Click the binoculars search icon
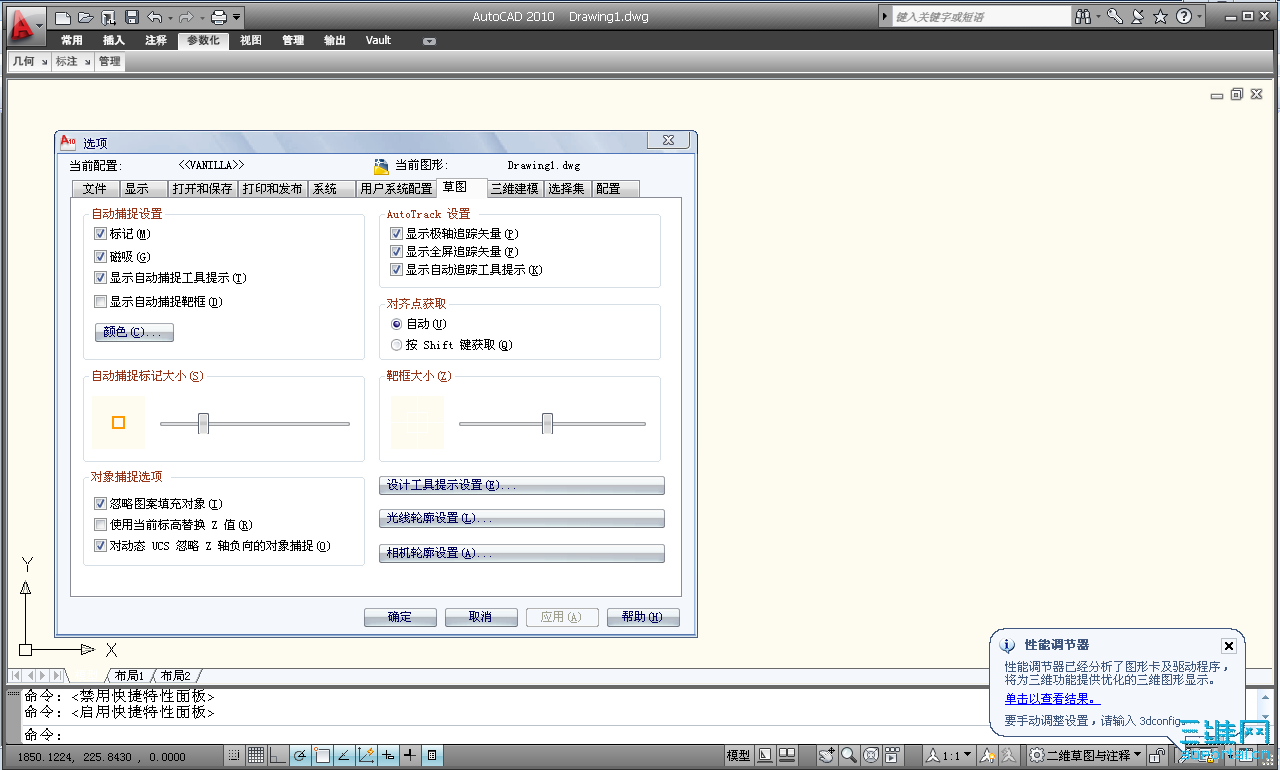The image size is (1280, 770). tap(1083, 17)
